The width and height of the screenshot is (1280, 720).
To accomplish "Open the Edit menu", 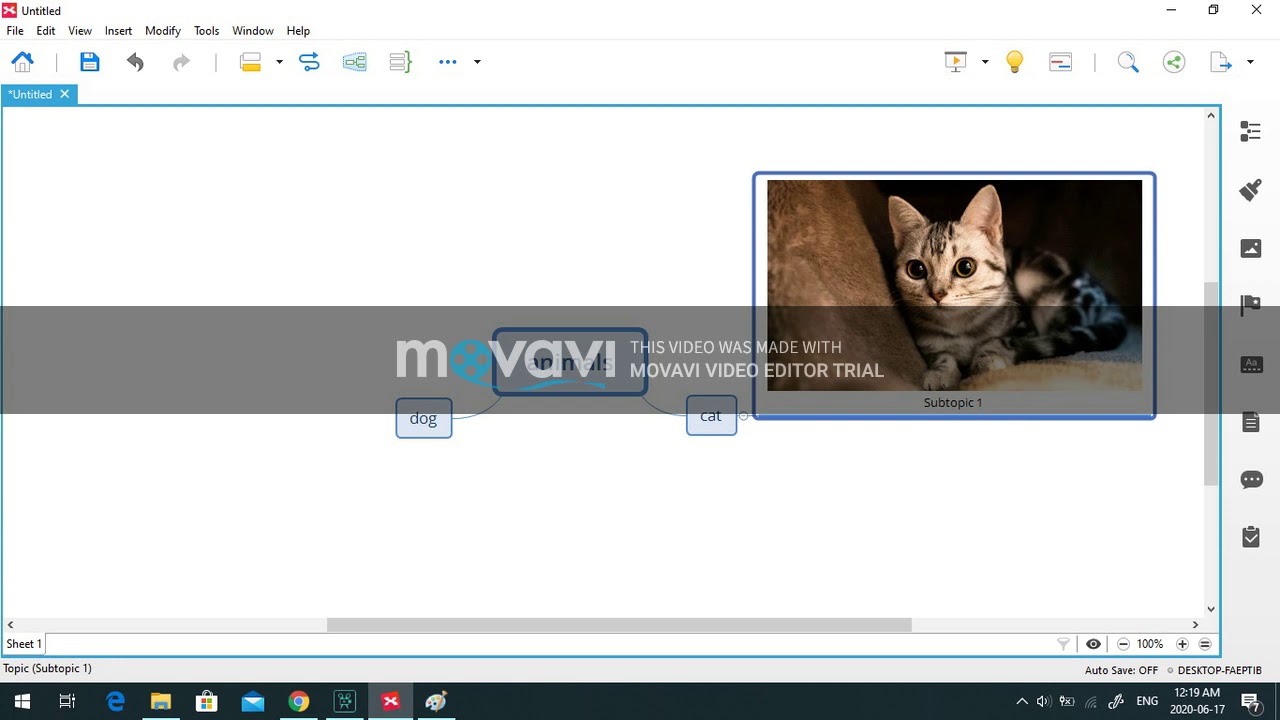I will (x=46, y=31).
